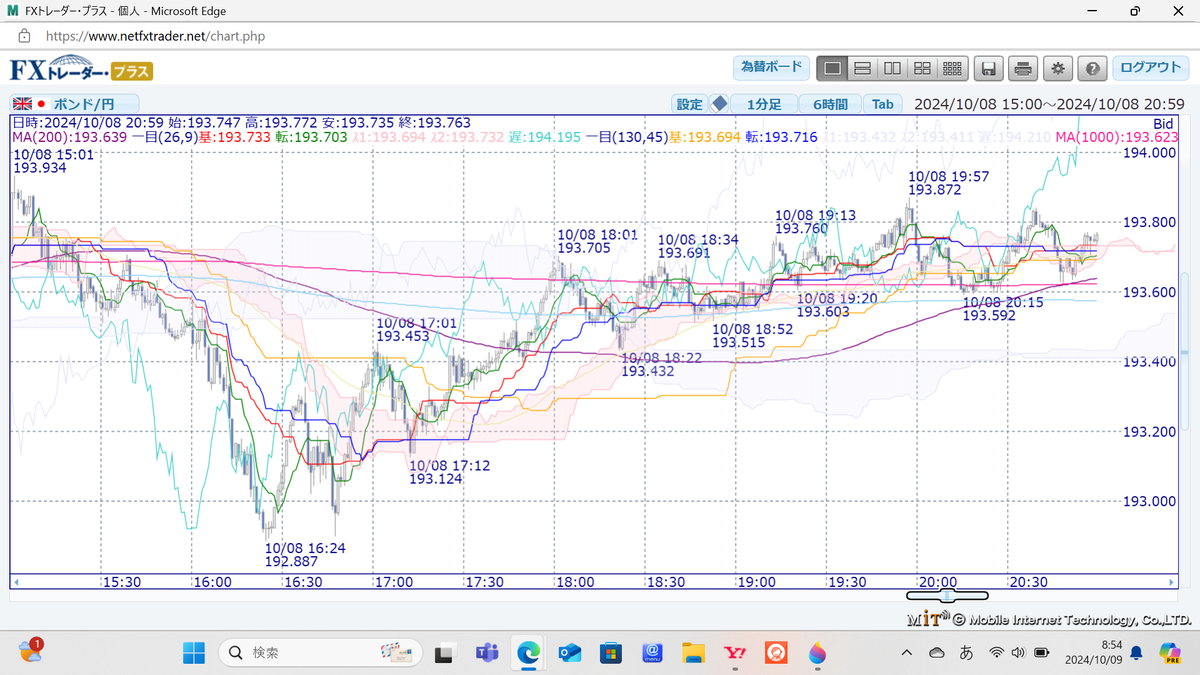
Task: Select the two-column side-by-side chart layout
Action: [x=892, y=68]
